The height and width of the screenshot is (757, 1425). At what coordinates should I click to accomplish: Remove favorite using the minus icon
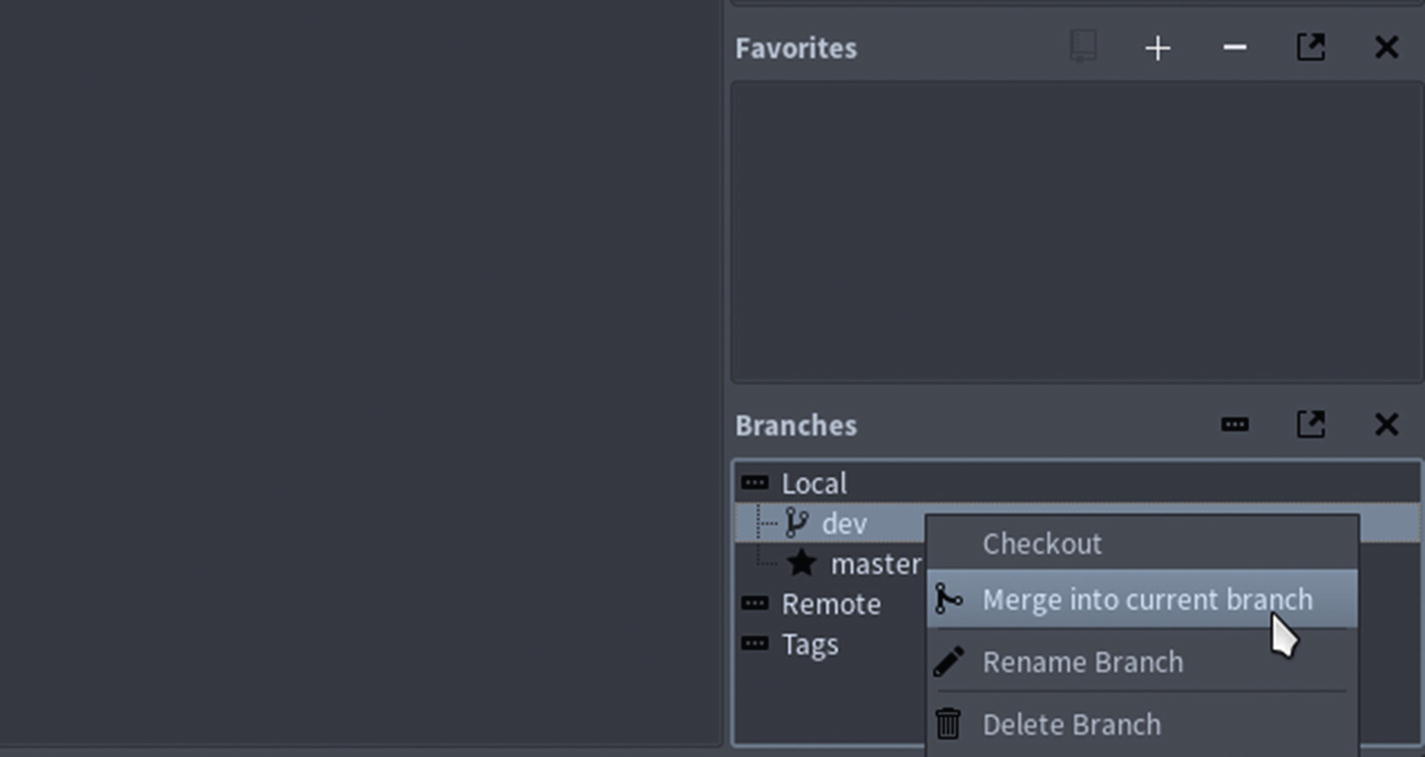pyautogui.click(x=1235, y=47)
